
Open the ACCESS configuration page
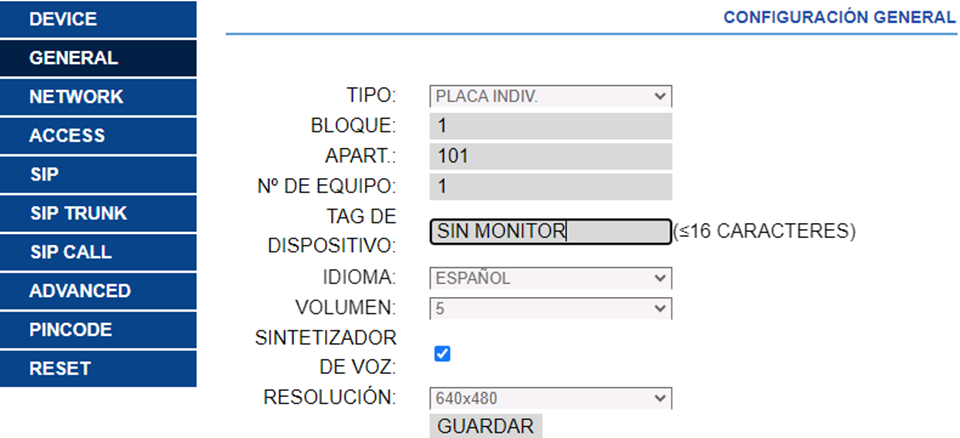pos(98,136)
